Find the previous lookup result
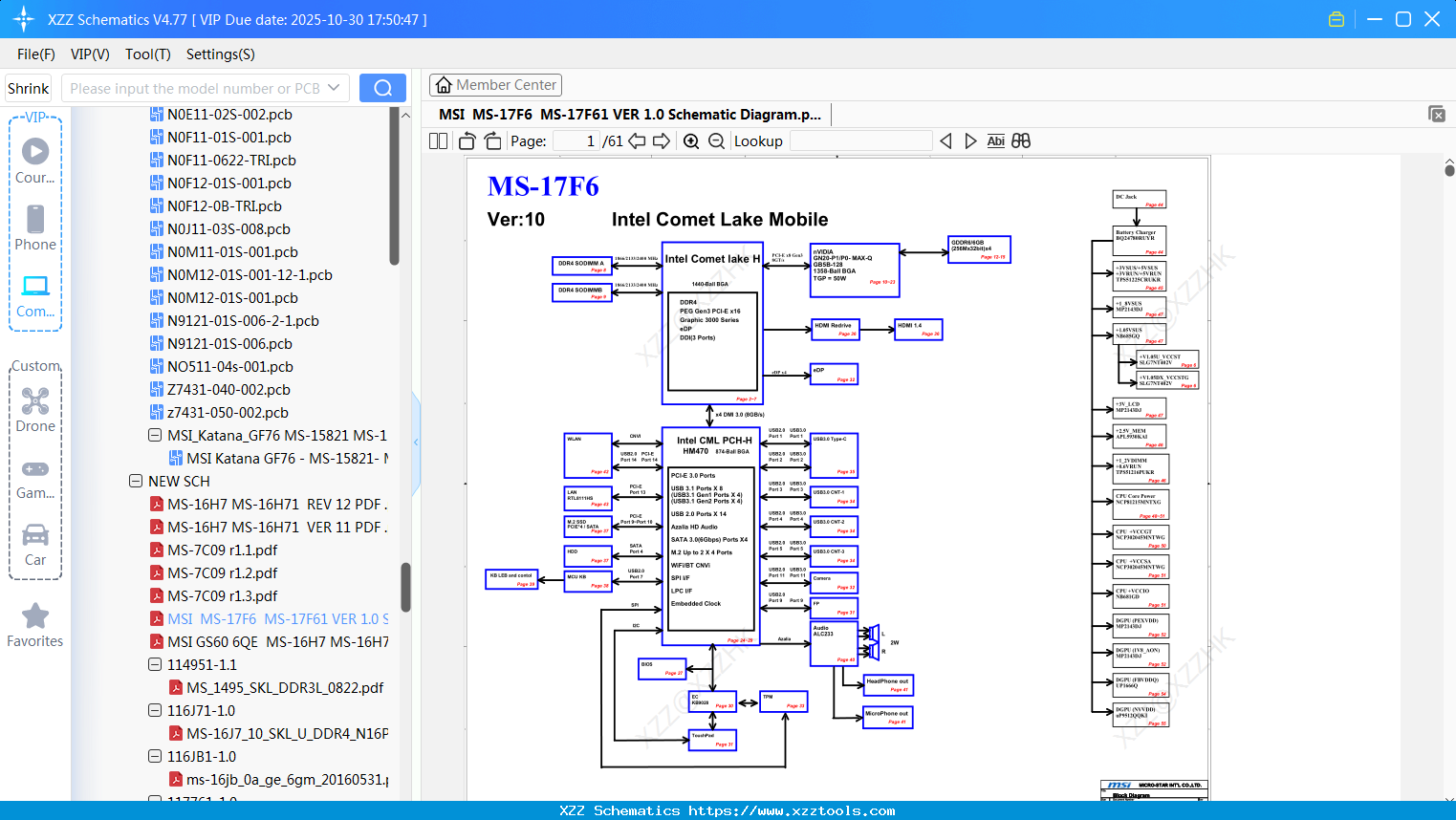The width and height of the screenshot is (1456, 820). (945, 140)
